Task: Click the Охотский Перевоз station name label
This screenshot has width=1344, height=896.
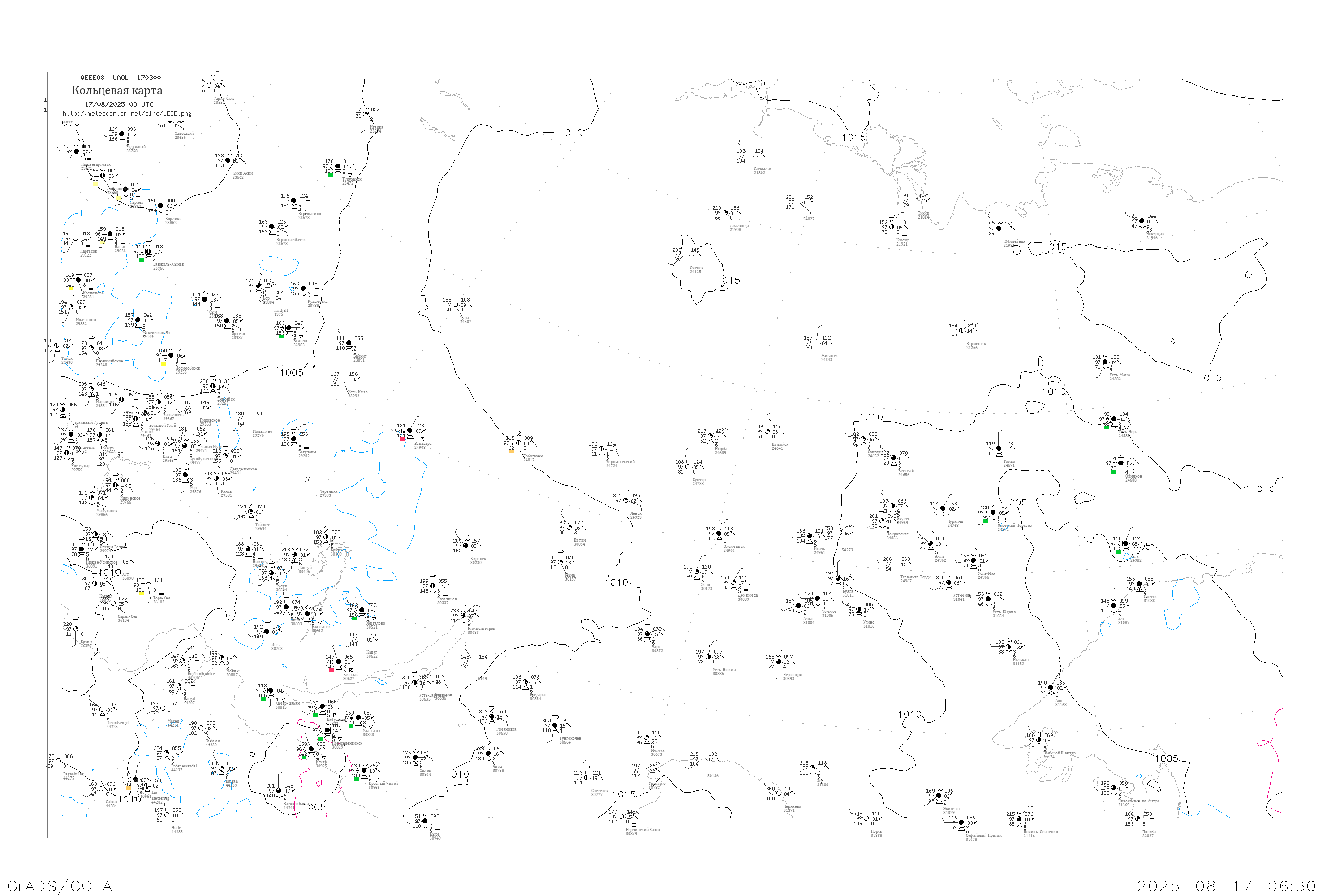Action: [x=1014, y=526]
